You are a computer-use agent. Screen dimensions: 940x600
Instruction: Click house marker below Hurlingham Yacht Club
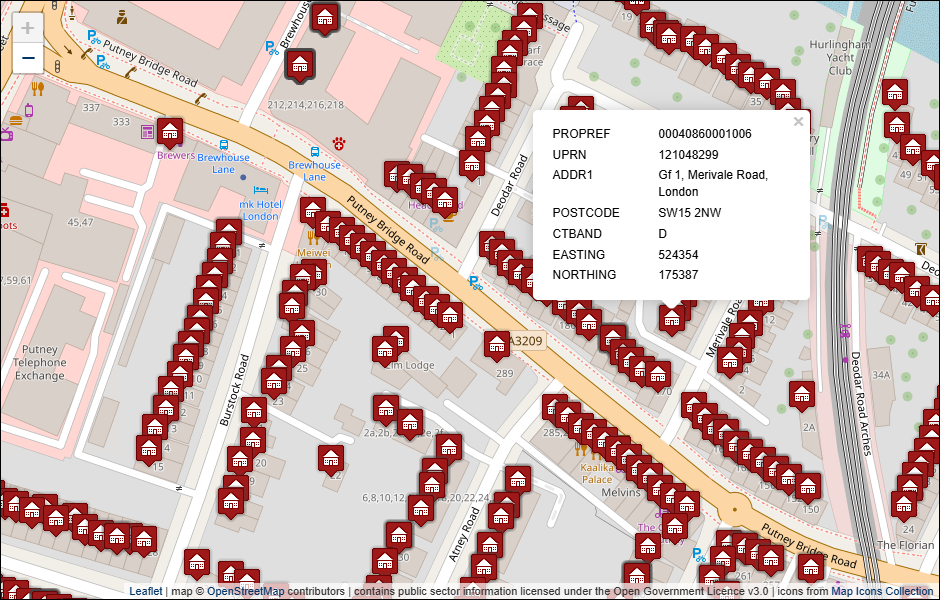(x=895, y=93)
